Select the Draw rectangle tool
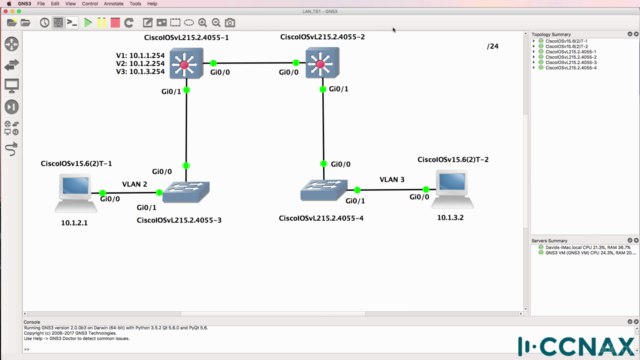The height and width of the screenshot is (360, 640). [175, 22]
